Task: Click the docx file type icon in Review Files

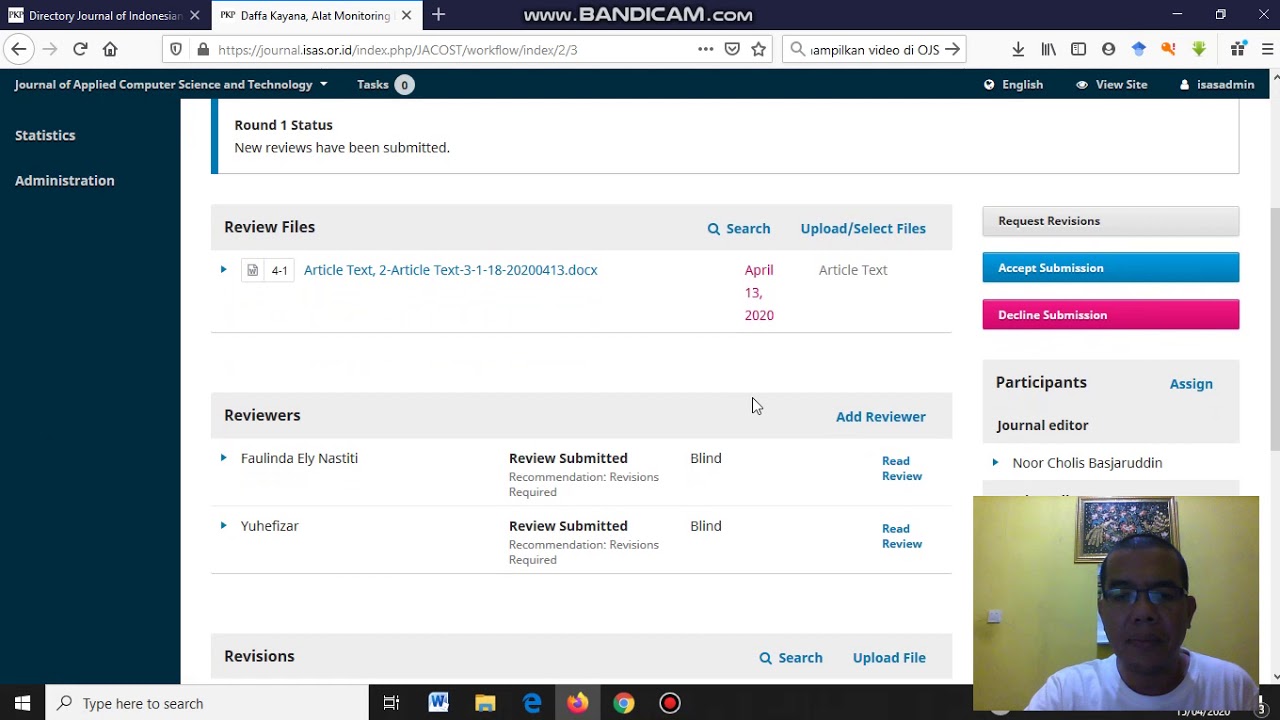Action: 252,270
